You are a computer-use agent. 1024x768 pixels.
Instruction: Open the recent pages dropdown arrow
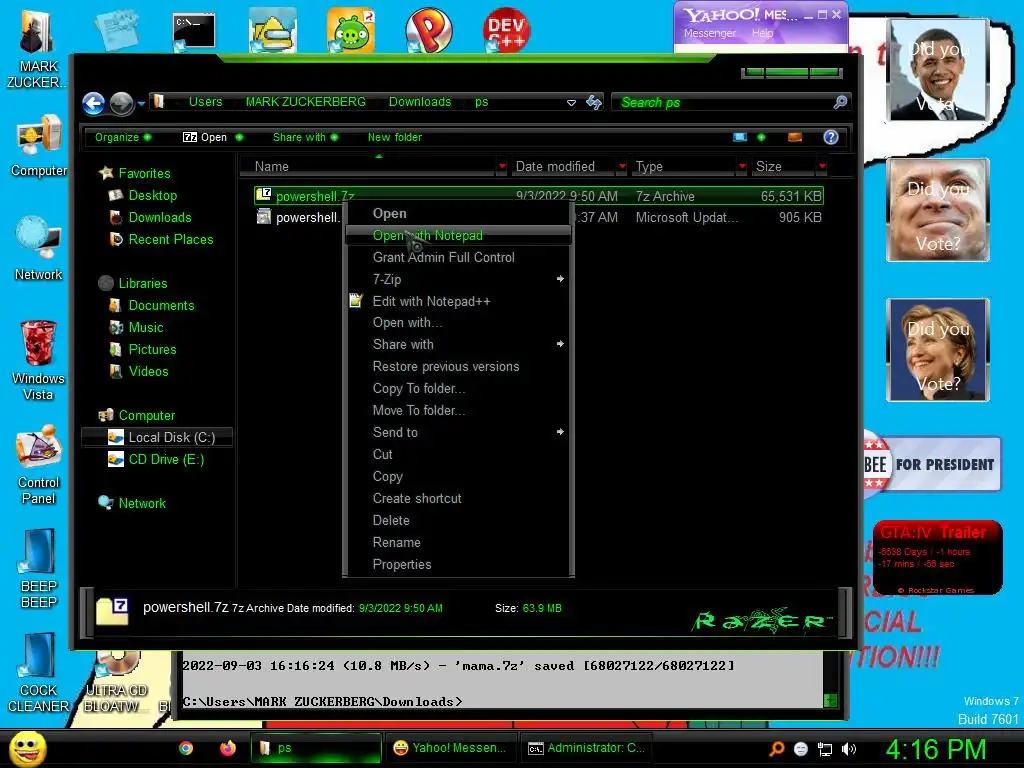click(141, 103)
